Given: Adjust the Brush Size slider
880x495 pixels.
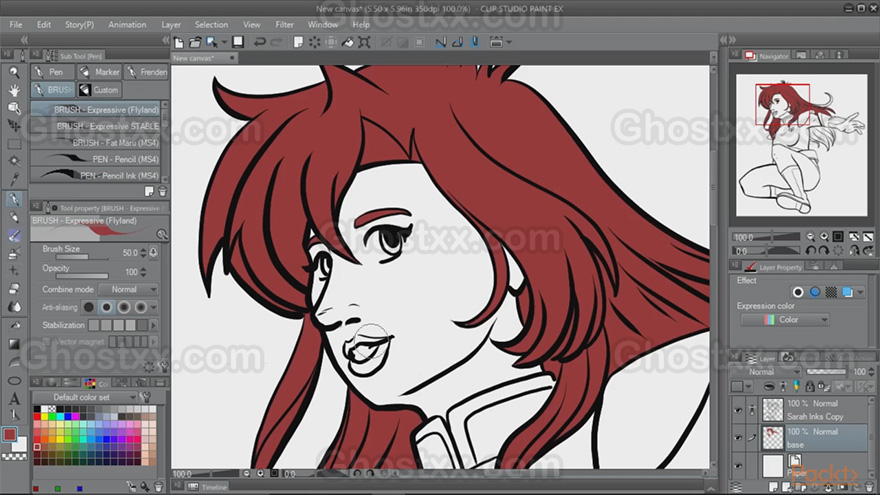Looking at the screenshot, I should click(x=82, y=257).
